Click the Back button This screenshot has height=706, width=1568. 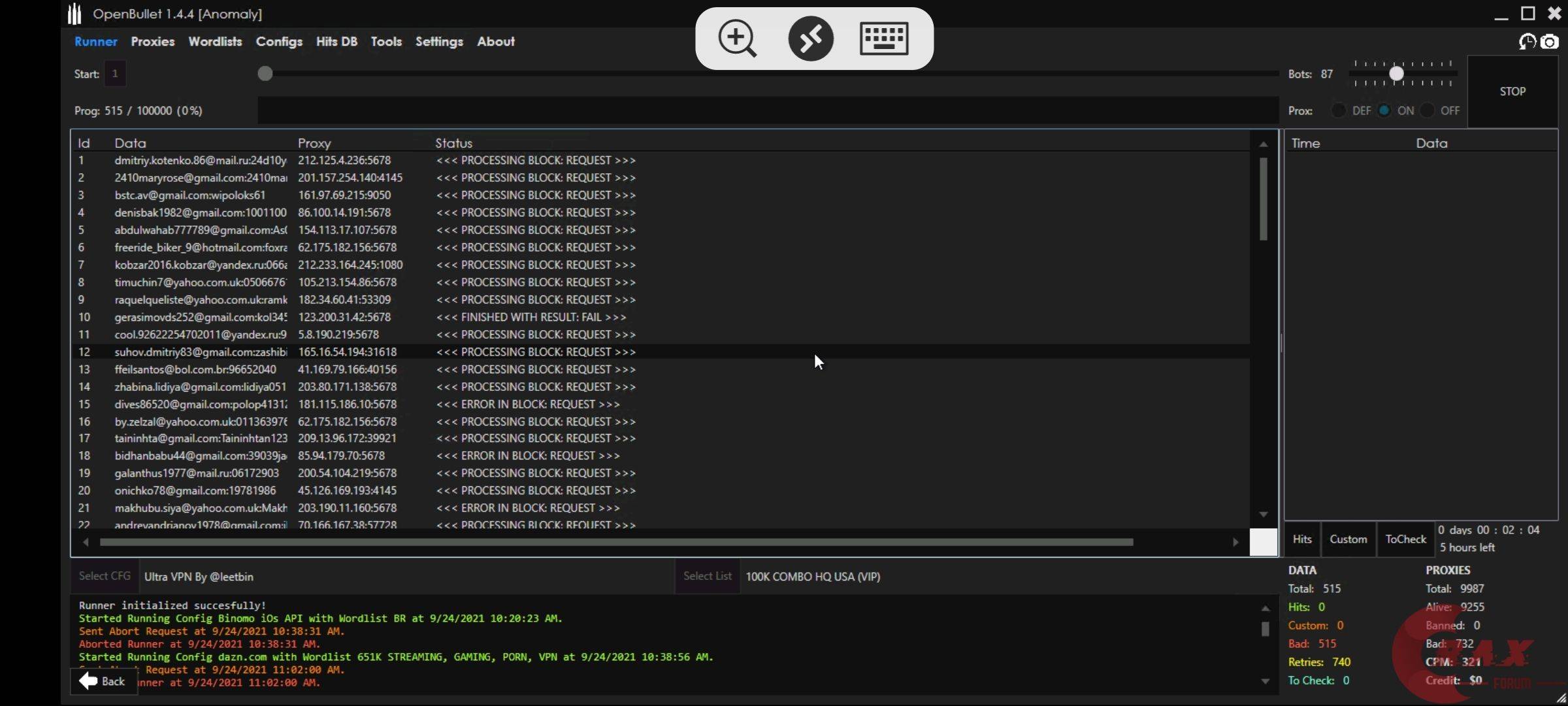[x=103, y=681]
